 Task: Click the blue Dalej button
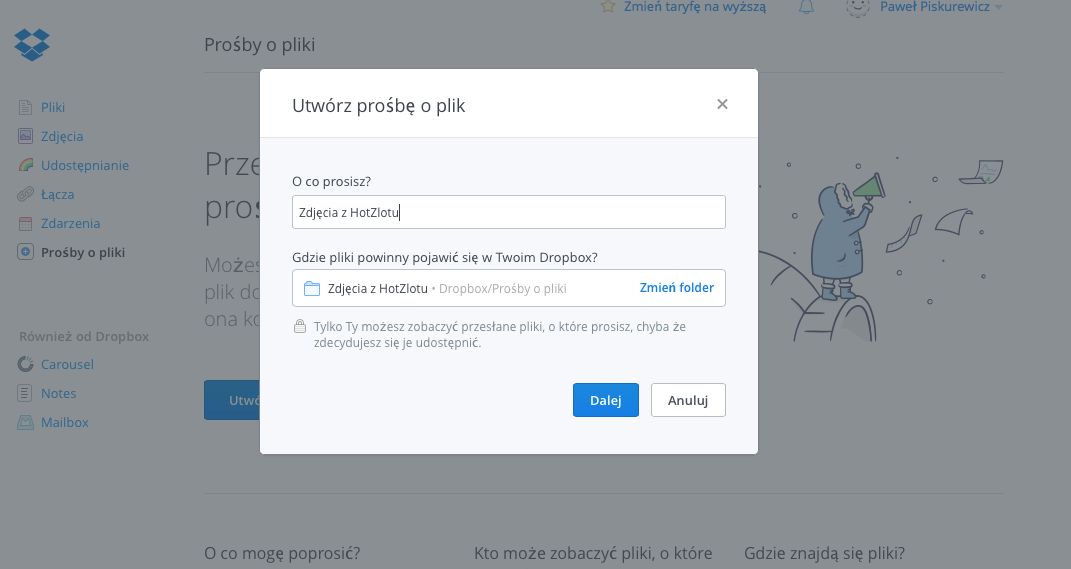(x=606, y=400)
